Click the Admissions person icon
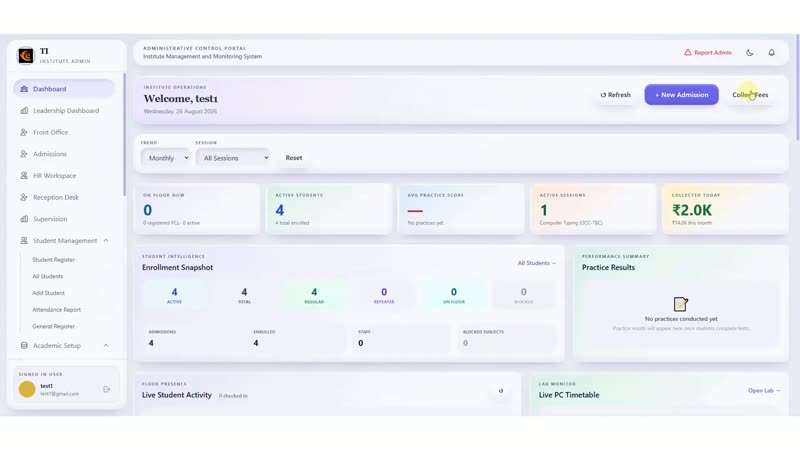This screenshot has width=800, height=450. pos(24,154)
